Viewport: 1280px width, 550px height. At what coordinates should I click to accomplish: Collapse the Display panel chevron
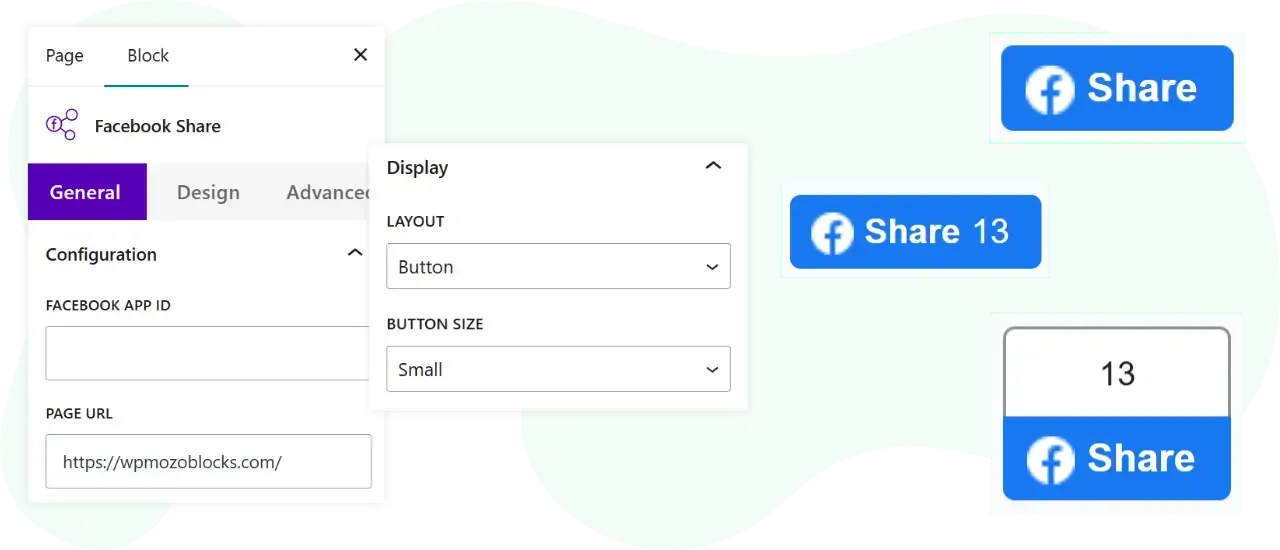coord(713,166)
